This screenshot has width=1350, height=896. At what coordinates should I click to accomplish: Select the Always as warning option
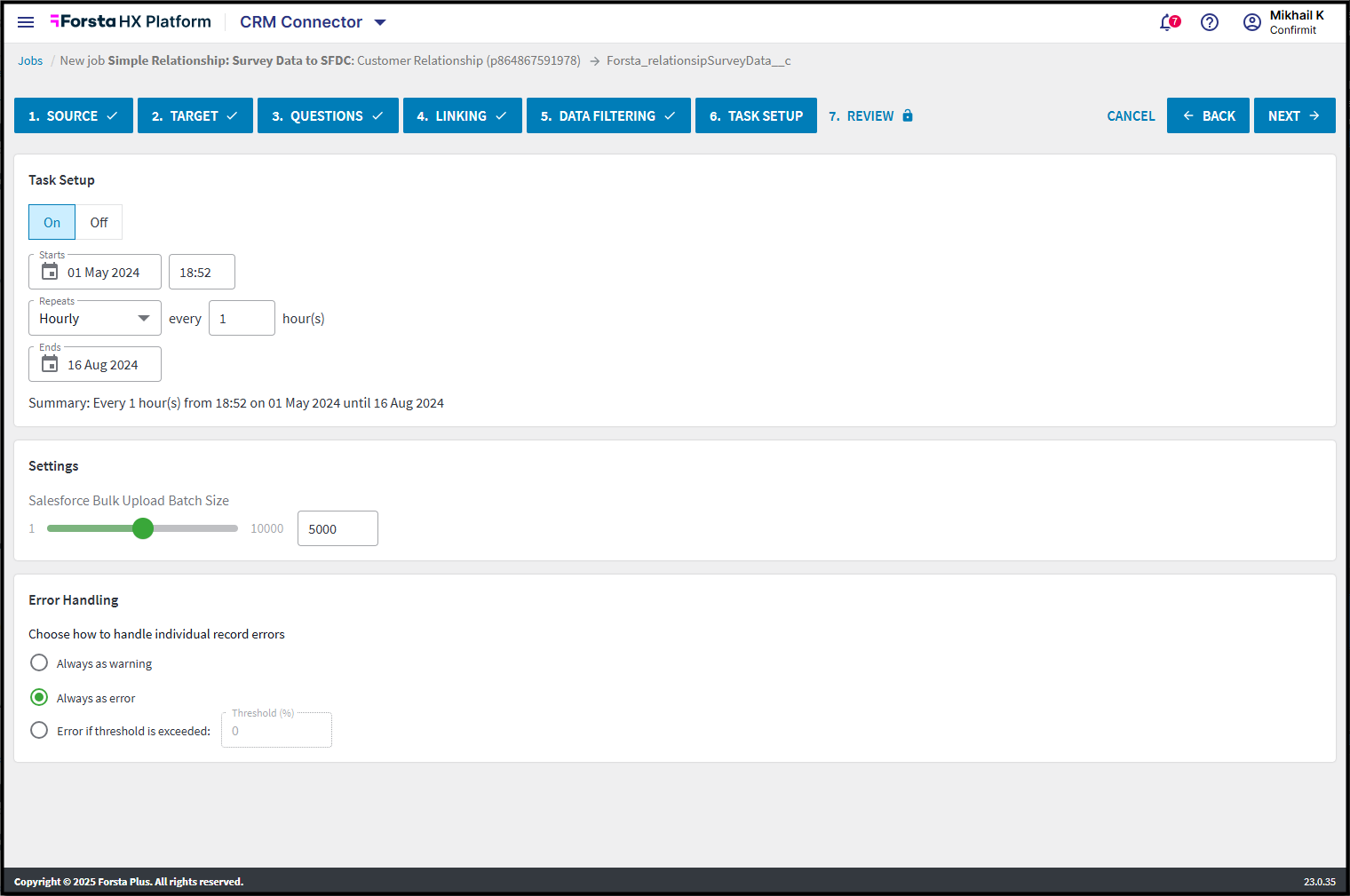pos(39,662)
